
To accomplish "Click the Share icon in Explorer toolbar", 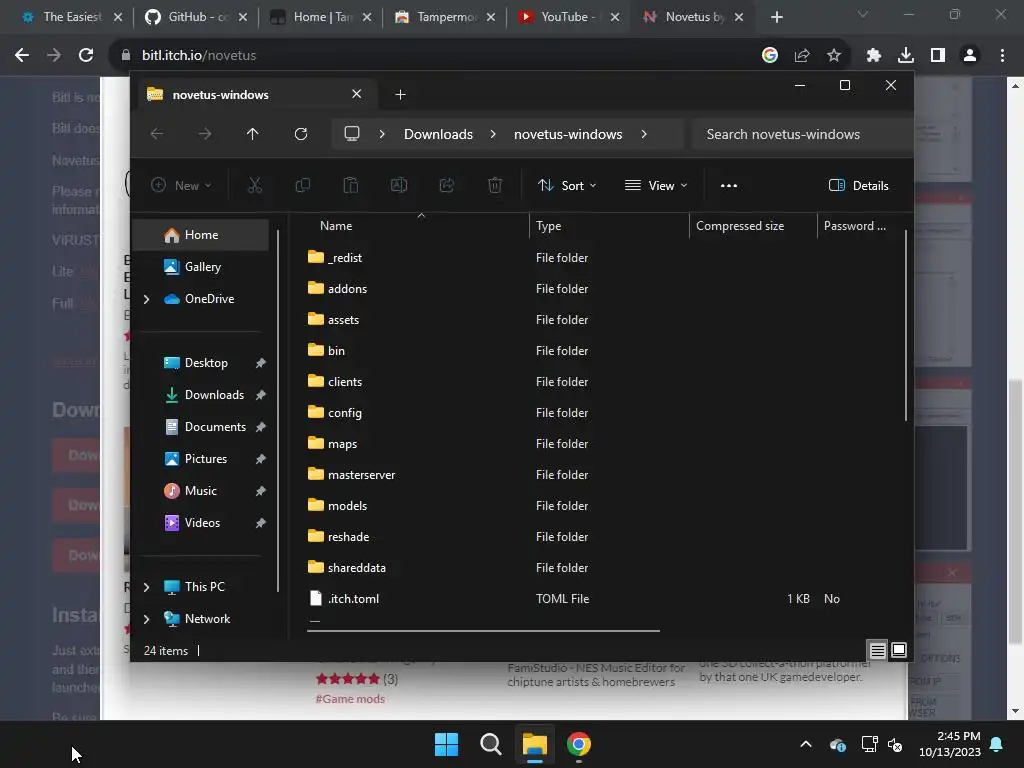I will 447,185.
